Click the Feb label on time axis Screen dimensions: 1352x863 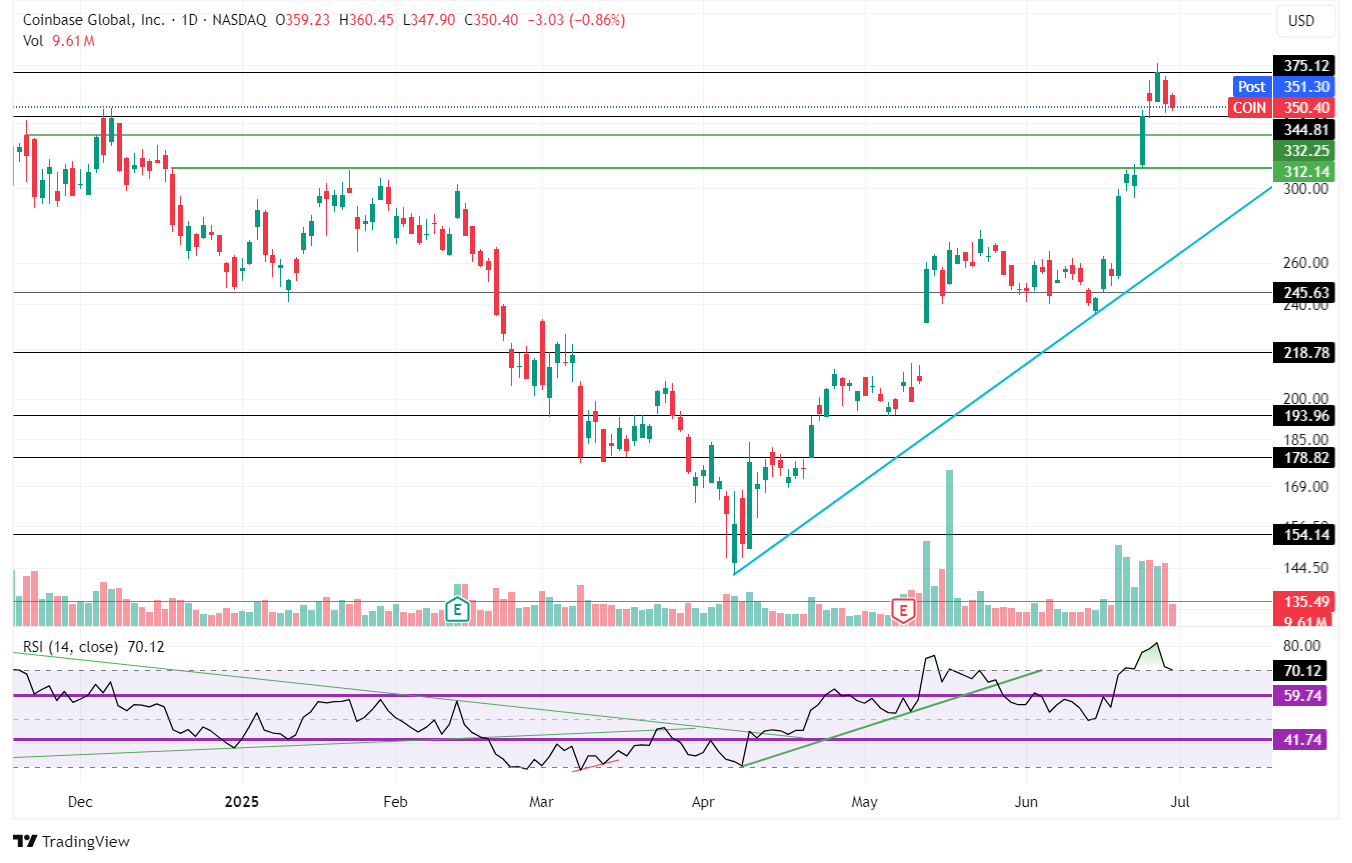[x=397, y=802]
